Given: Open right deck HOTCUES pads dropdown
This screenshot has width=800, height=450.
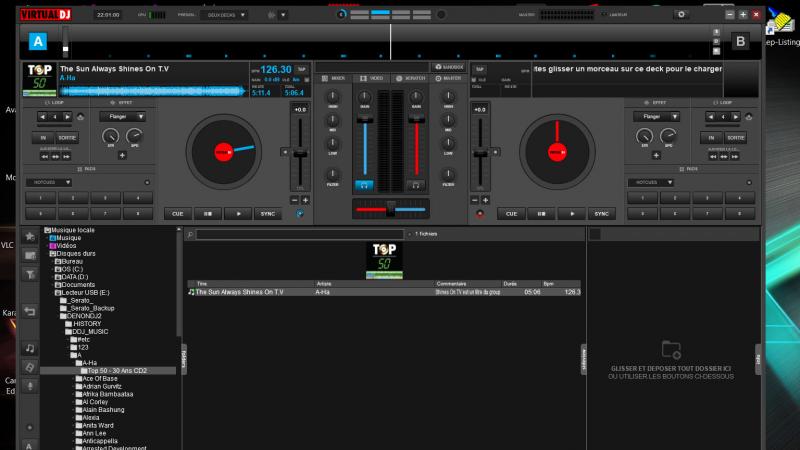Looking at the screenshot, I should pyautogui.click(x=651, y=182).
